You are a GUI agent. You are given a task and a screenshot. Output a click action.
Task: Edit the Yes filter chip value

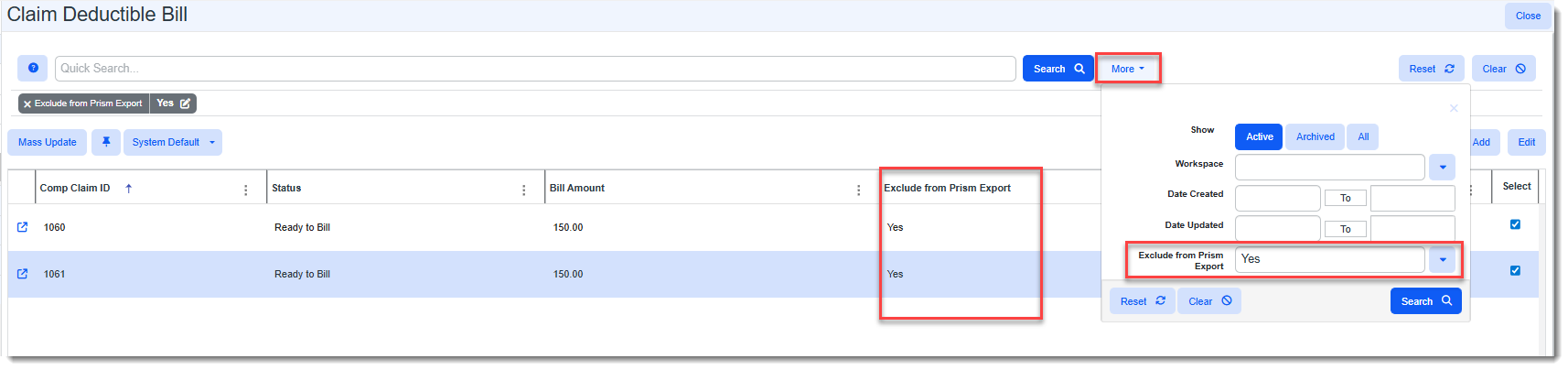point(185,103)
